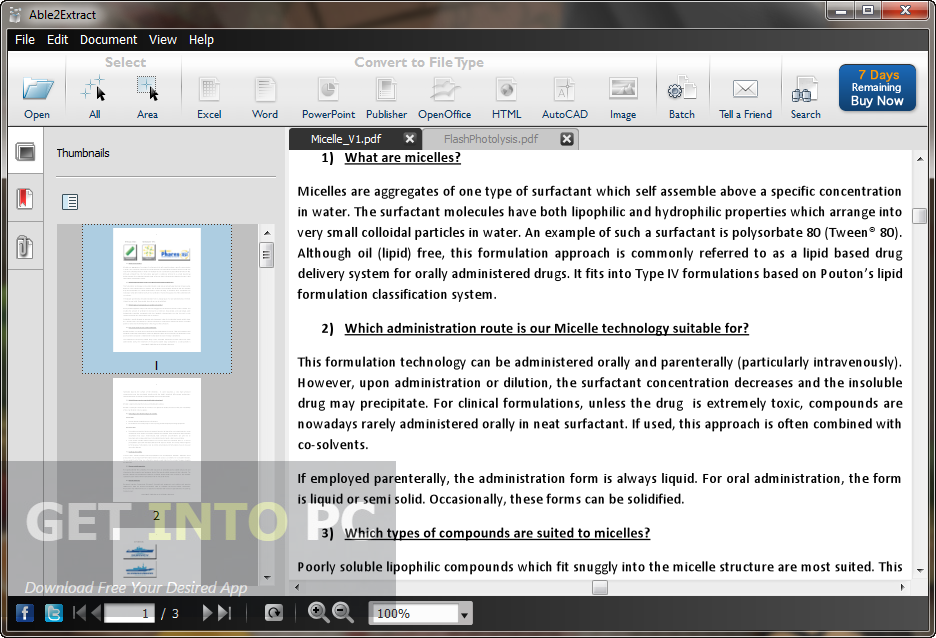
Task: Click thumbnails options list icon
Action: [70, 202]
